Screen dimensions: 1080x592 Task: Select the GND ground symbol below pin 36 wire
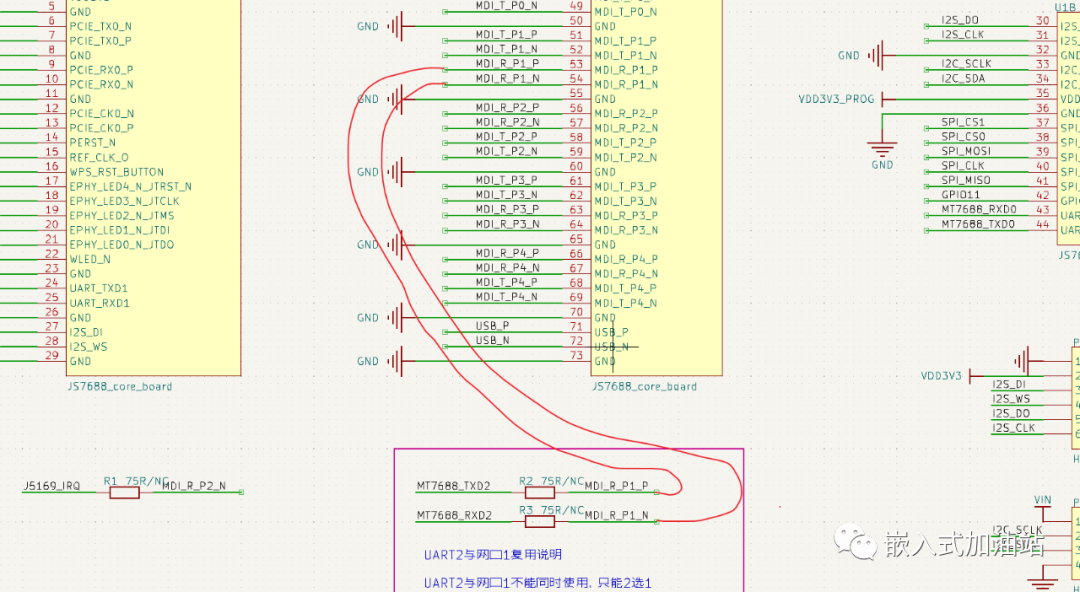(882, 150)
